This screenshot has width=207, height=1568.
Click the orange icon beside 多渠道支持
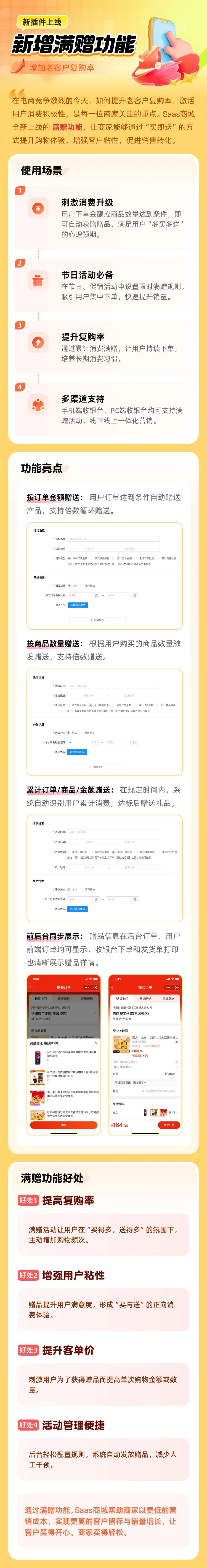pyautogui.click(x=38, y=405)
